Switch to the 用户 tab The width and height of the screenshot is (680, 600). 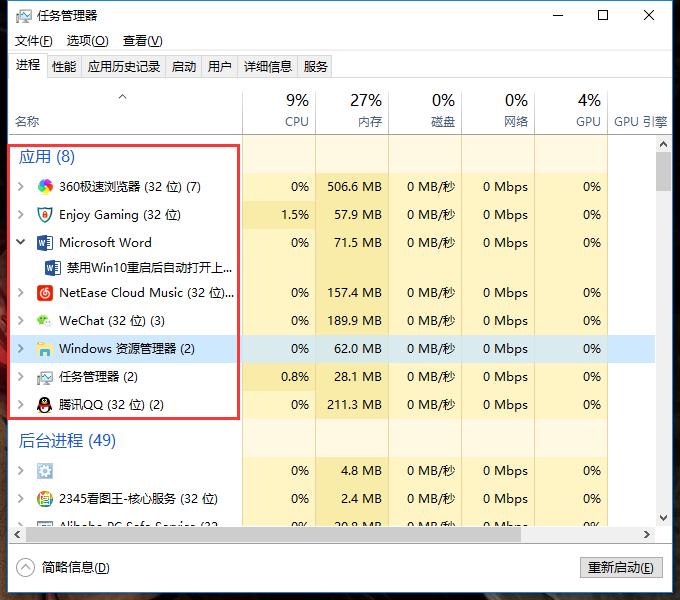219,67
